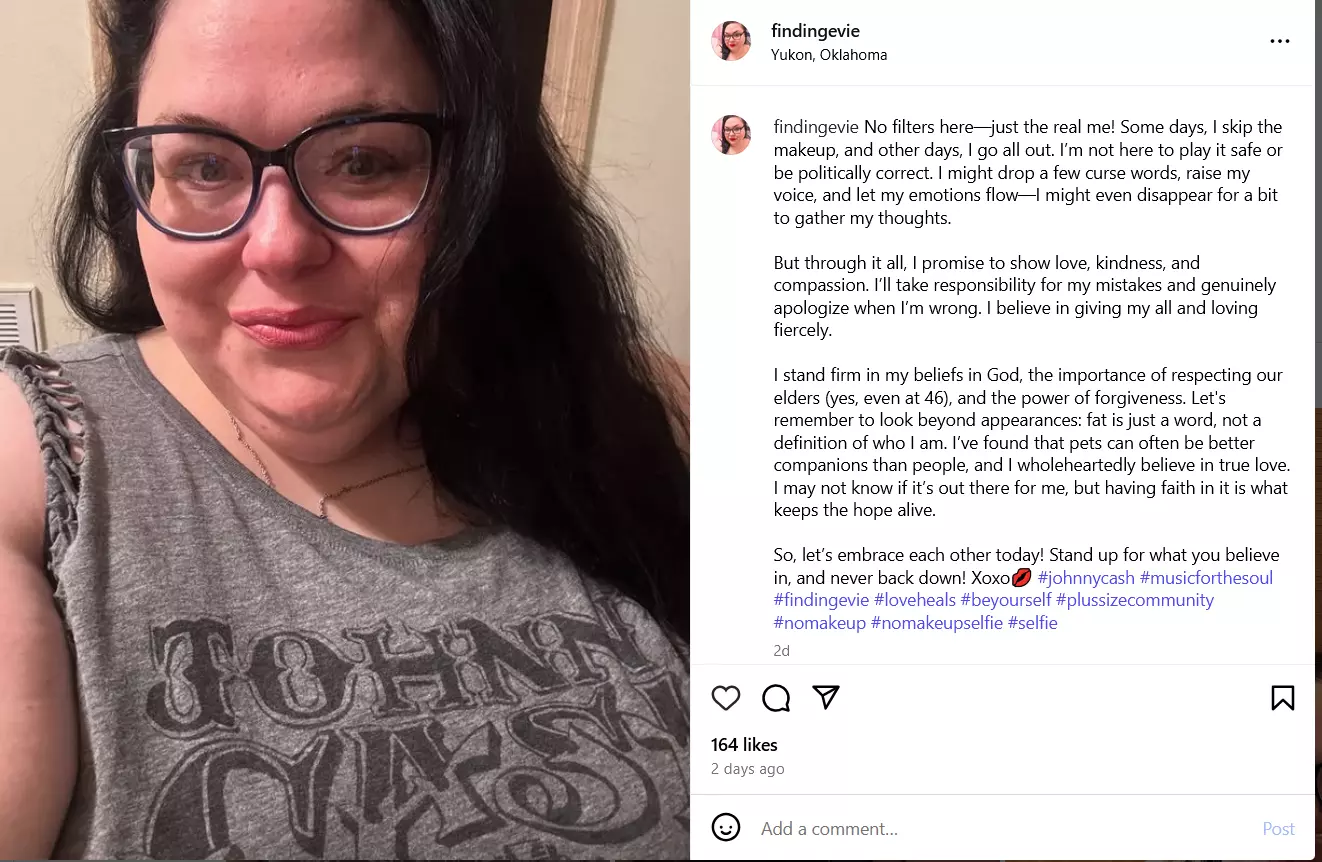Save post with bookmark icon
Viewport: 1322px width, 862px height.
click(1283, 698)
